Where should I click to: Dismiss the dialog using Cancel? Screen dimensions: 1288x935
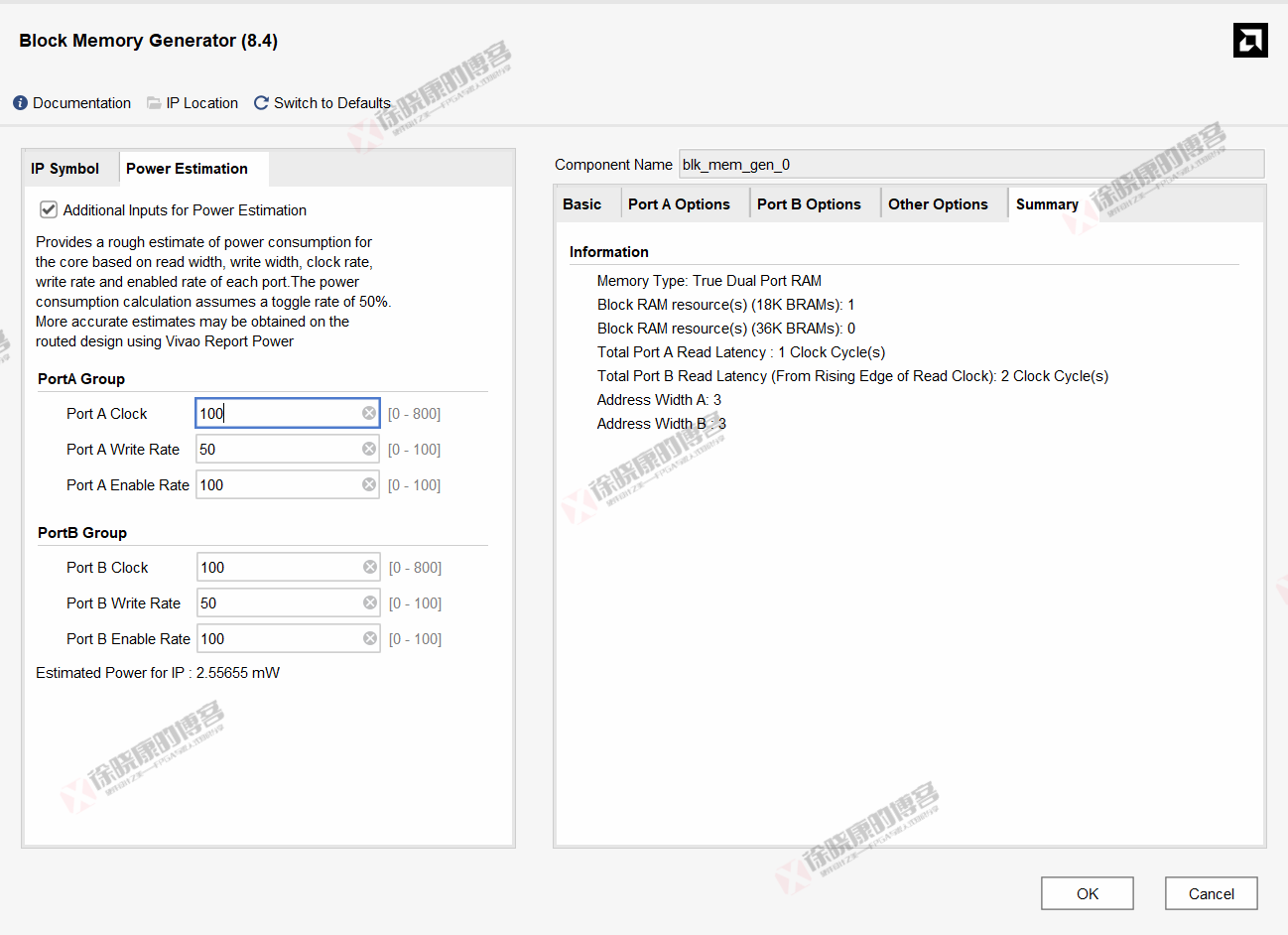(1211, 892)
